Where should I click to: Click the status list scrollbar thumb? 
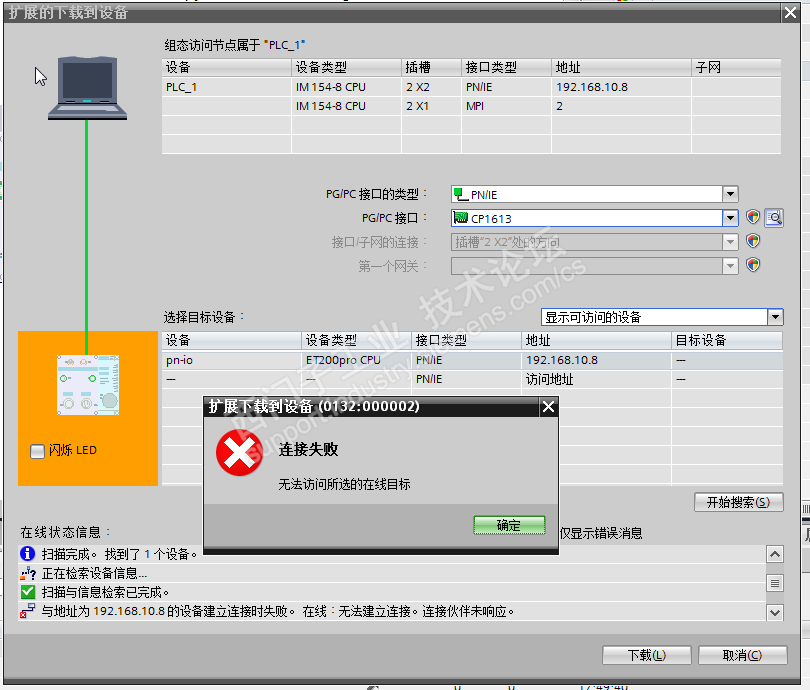[774, 583]
